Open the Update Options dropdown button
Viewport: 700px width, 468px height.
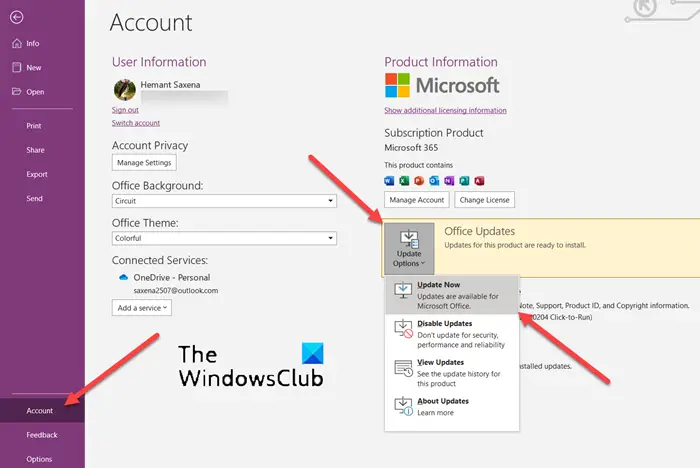409,248
